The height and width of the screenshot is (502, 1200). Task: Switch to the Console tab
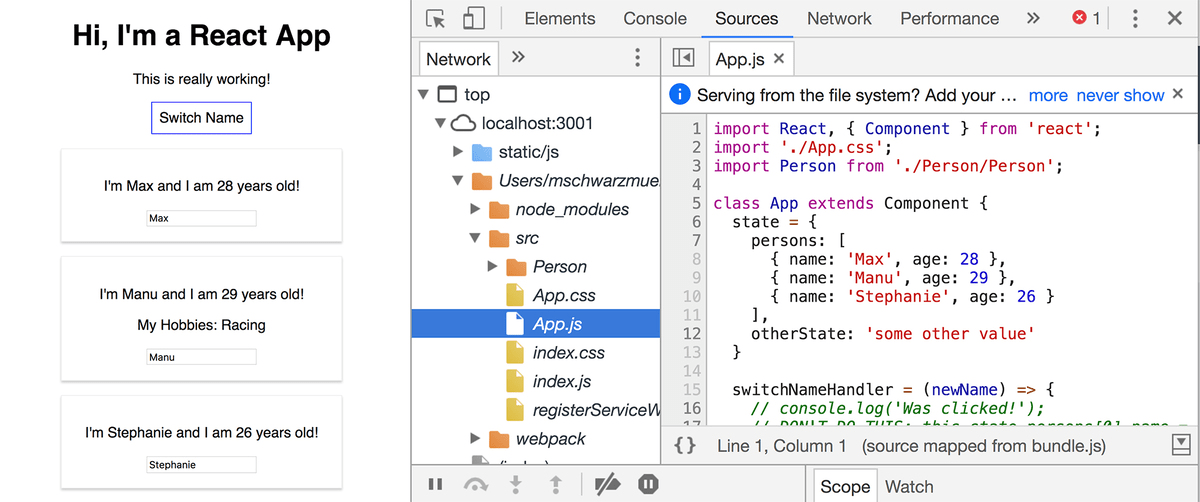click(655, 19)
